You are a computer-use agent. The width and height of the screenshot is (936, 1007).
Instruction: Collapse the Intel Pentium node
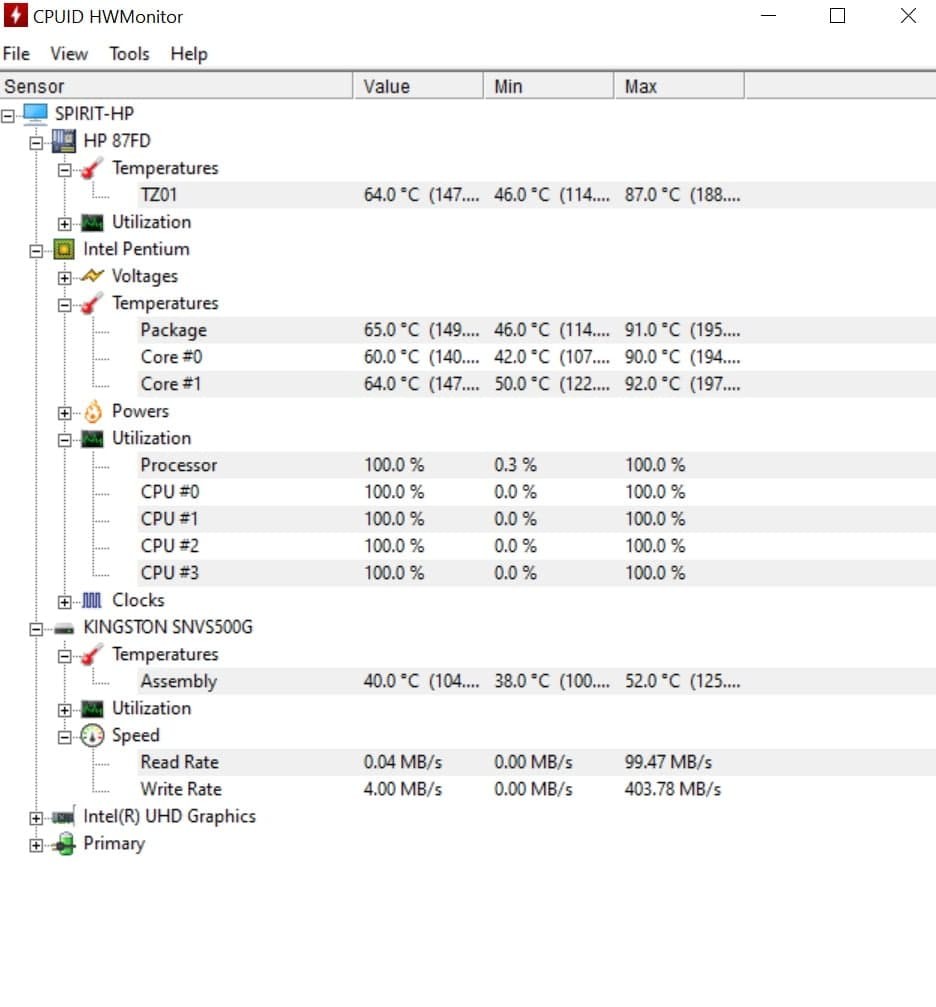pyautogui.click(x=36, y=251)
